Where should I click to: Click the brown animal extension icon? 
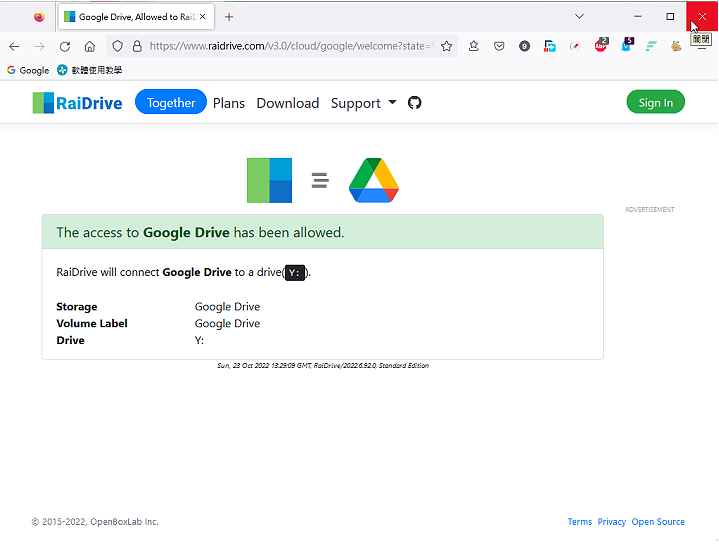676,46
